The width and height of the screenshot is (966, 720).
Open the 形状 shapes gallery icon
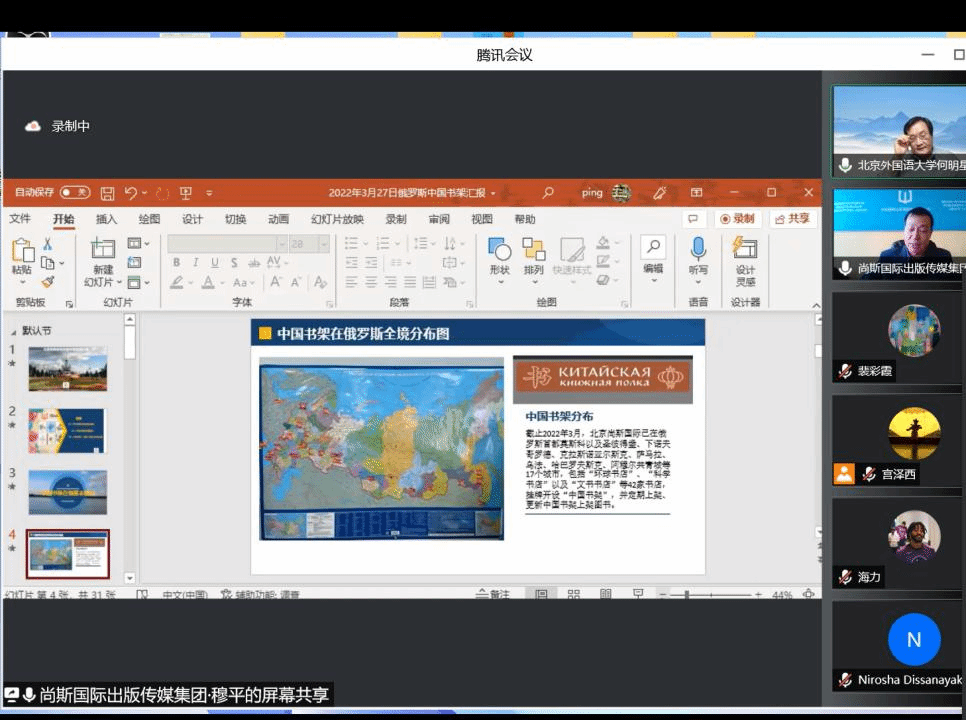(500, 249)
